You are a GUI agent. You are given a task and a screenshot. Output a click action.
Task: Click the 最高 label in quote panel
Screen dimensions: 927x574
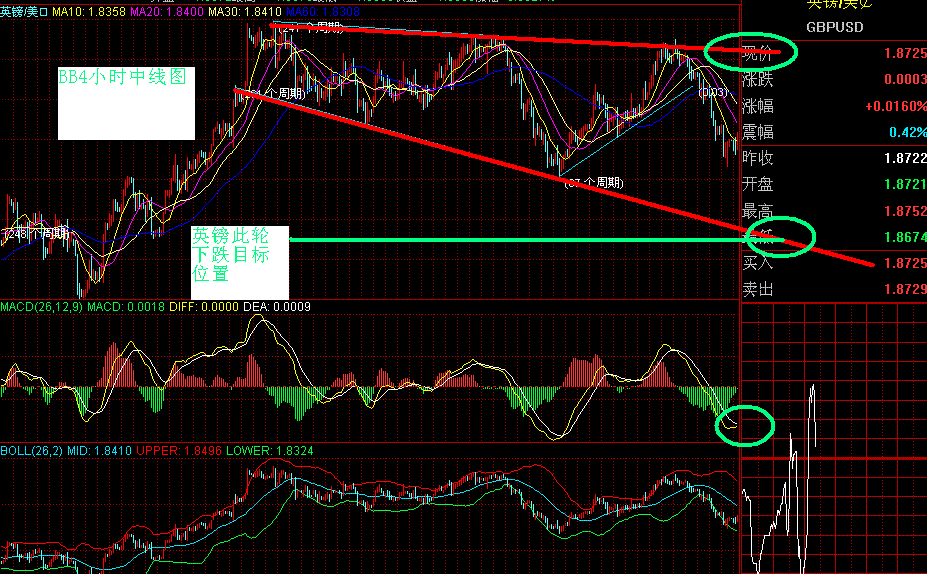point(757,211)
